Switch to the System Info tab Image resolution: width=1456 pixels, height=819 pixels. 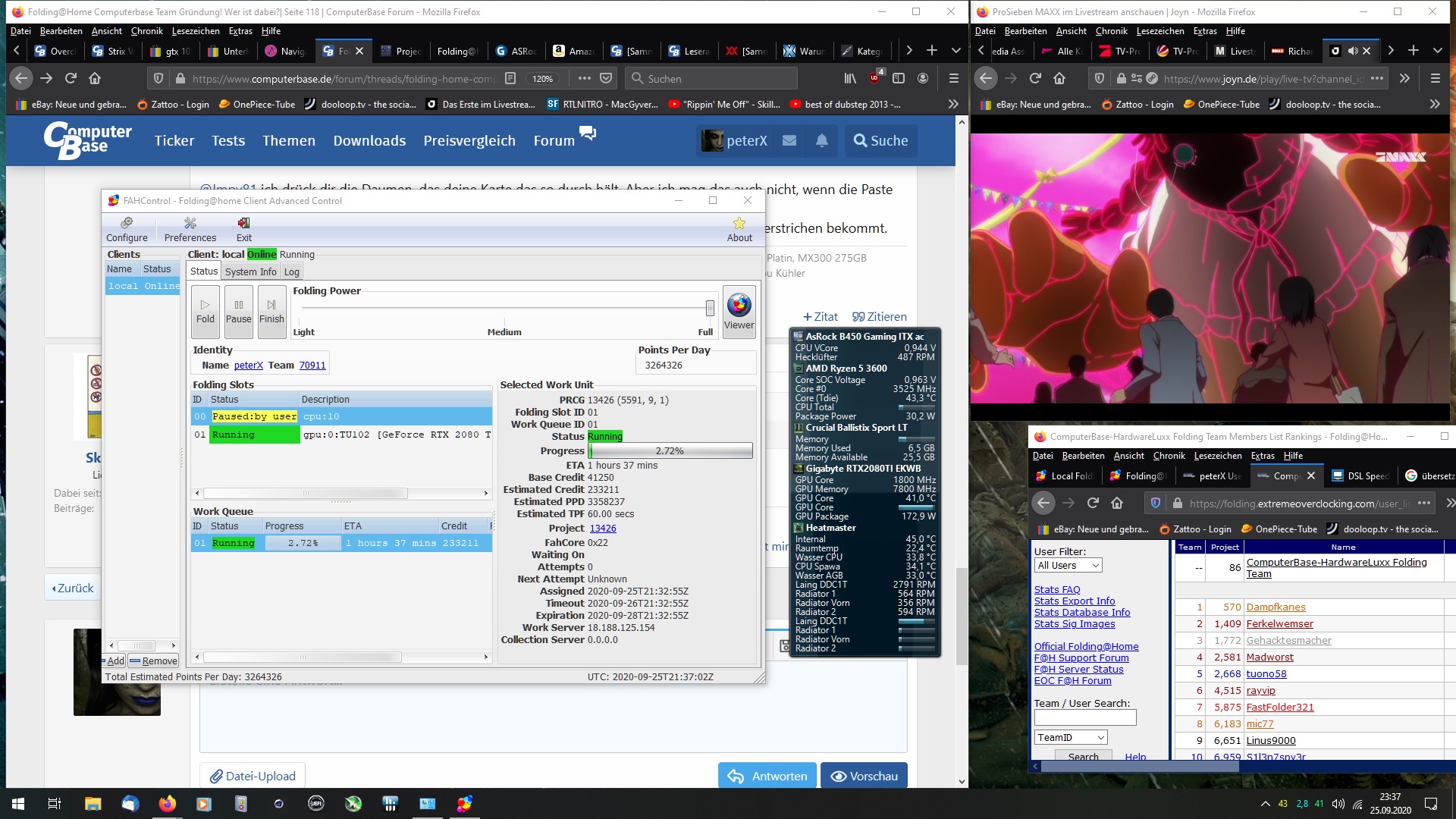pyautogui.click(x=250, y=271)
